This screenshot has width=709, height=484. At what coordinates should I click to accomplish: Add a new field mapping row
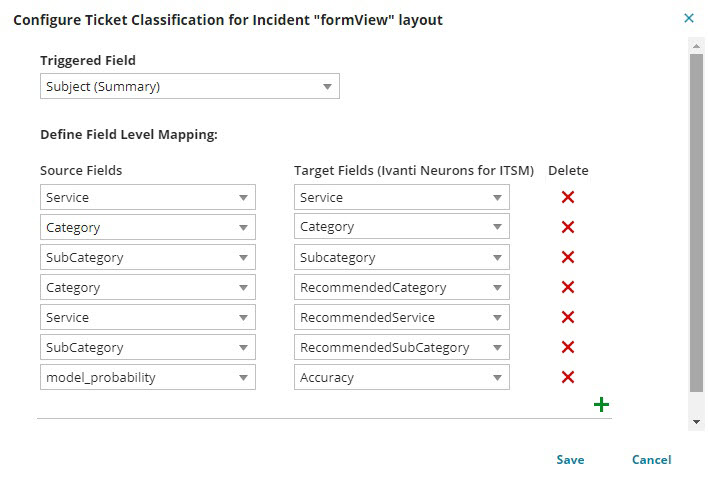pyautogui.click(x=602, y=405)
